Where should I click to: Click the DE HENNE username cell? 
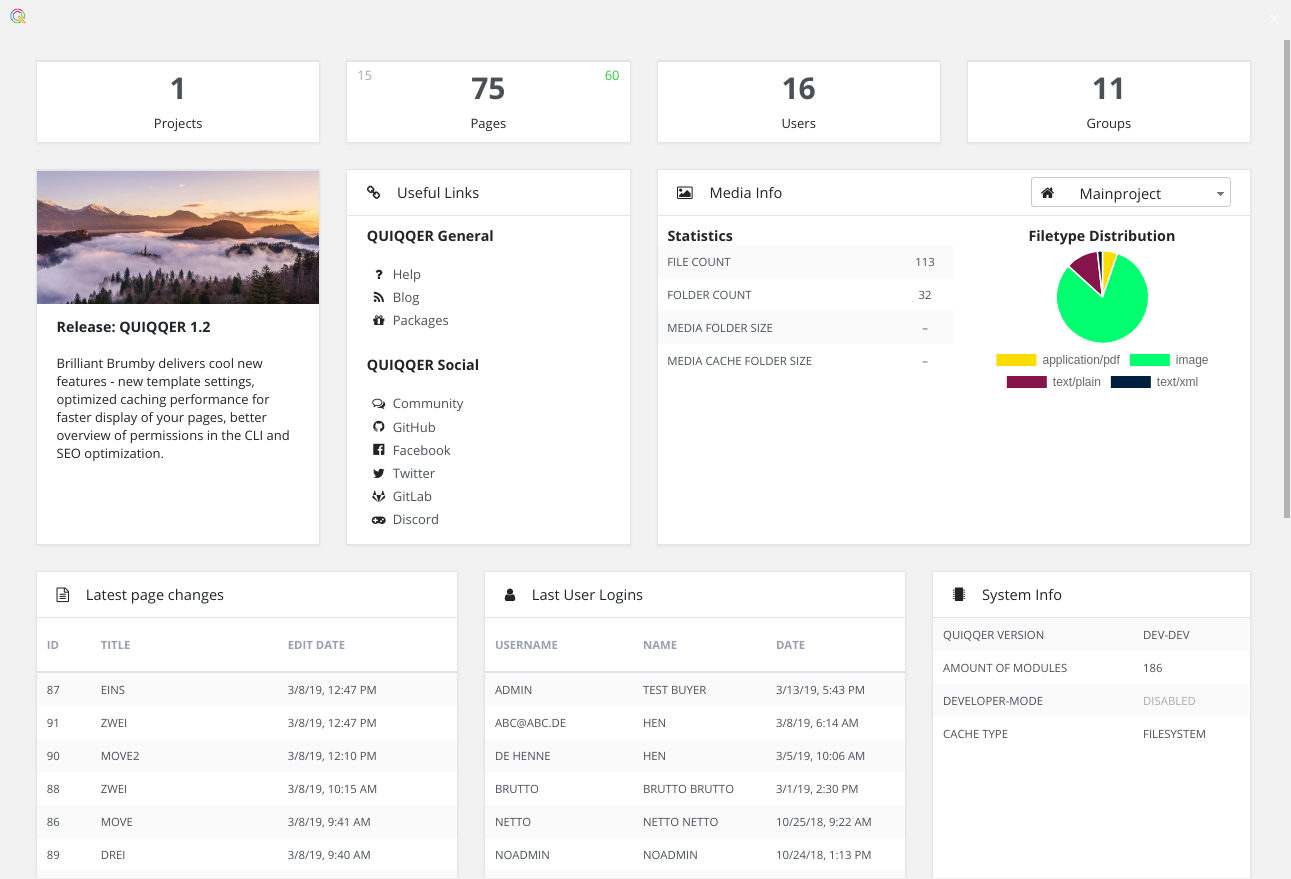point(523,756)
